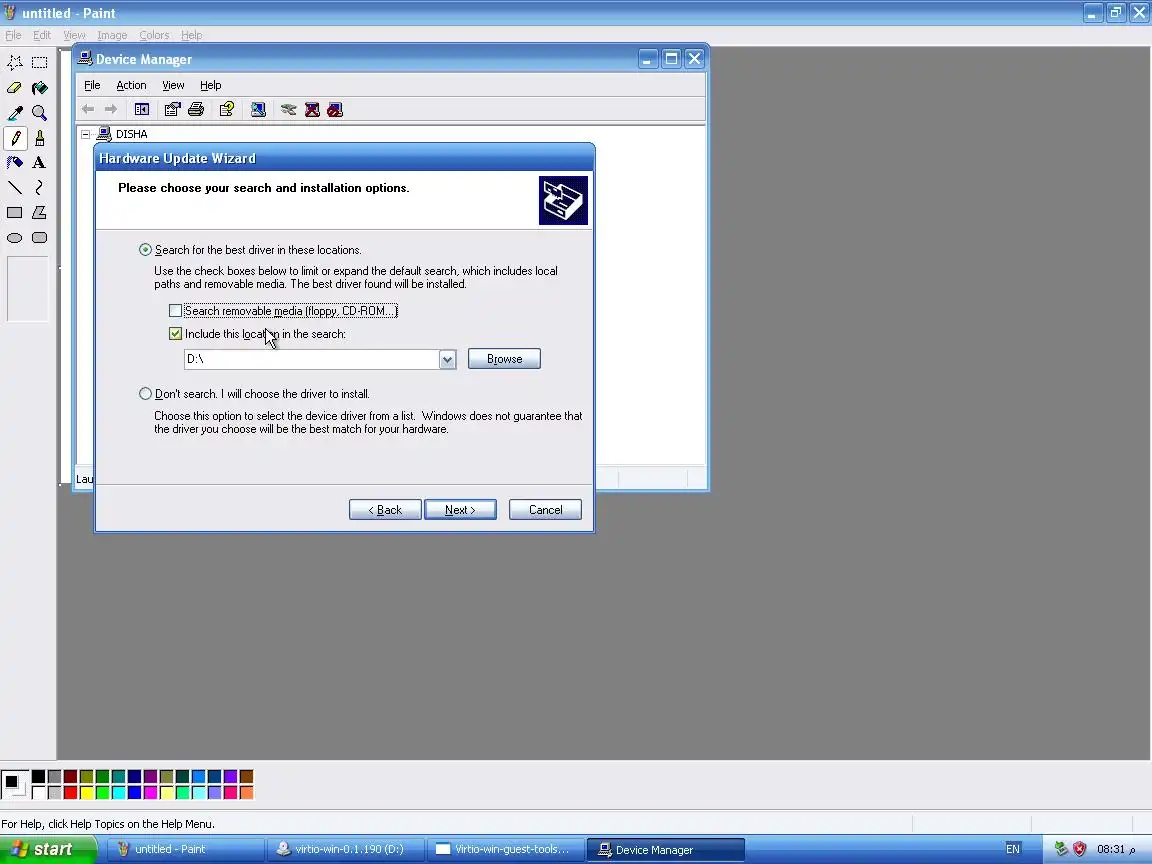Click the EN language indicator in taskbar

click(1012, 849)
